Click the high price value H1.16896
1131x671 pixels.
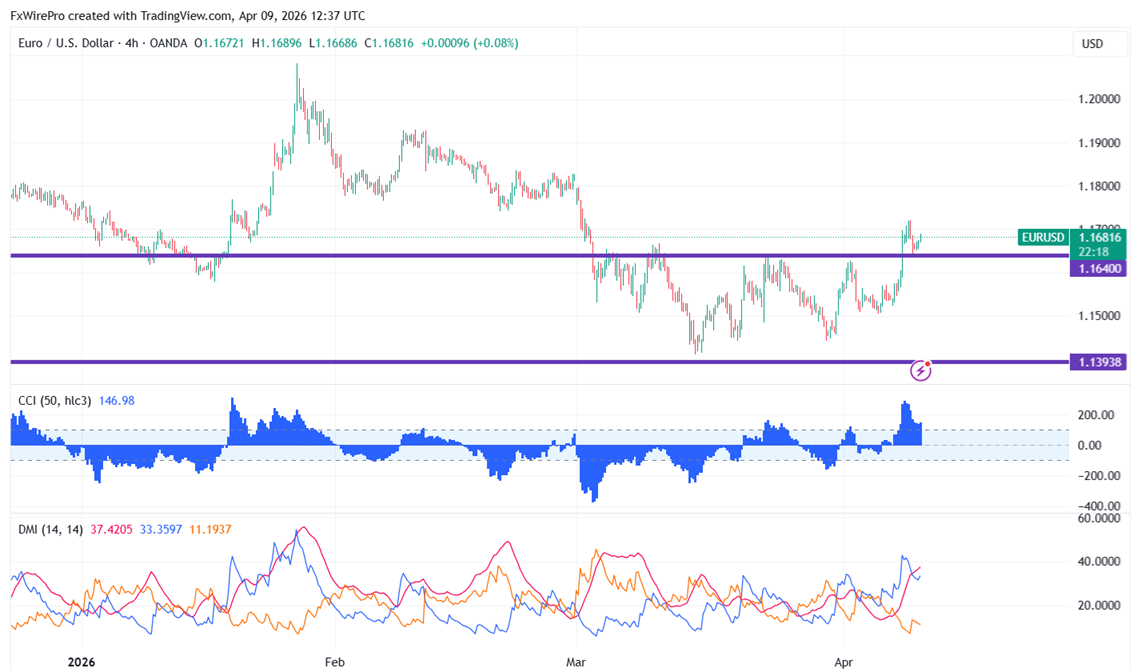276,43
